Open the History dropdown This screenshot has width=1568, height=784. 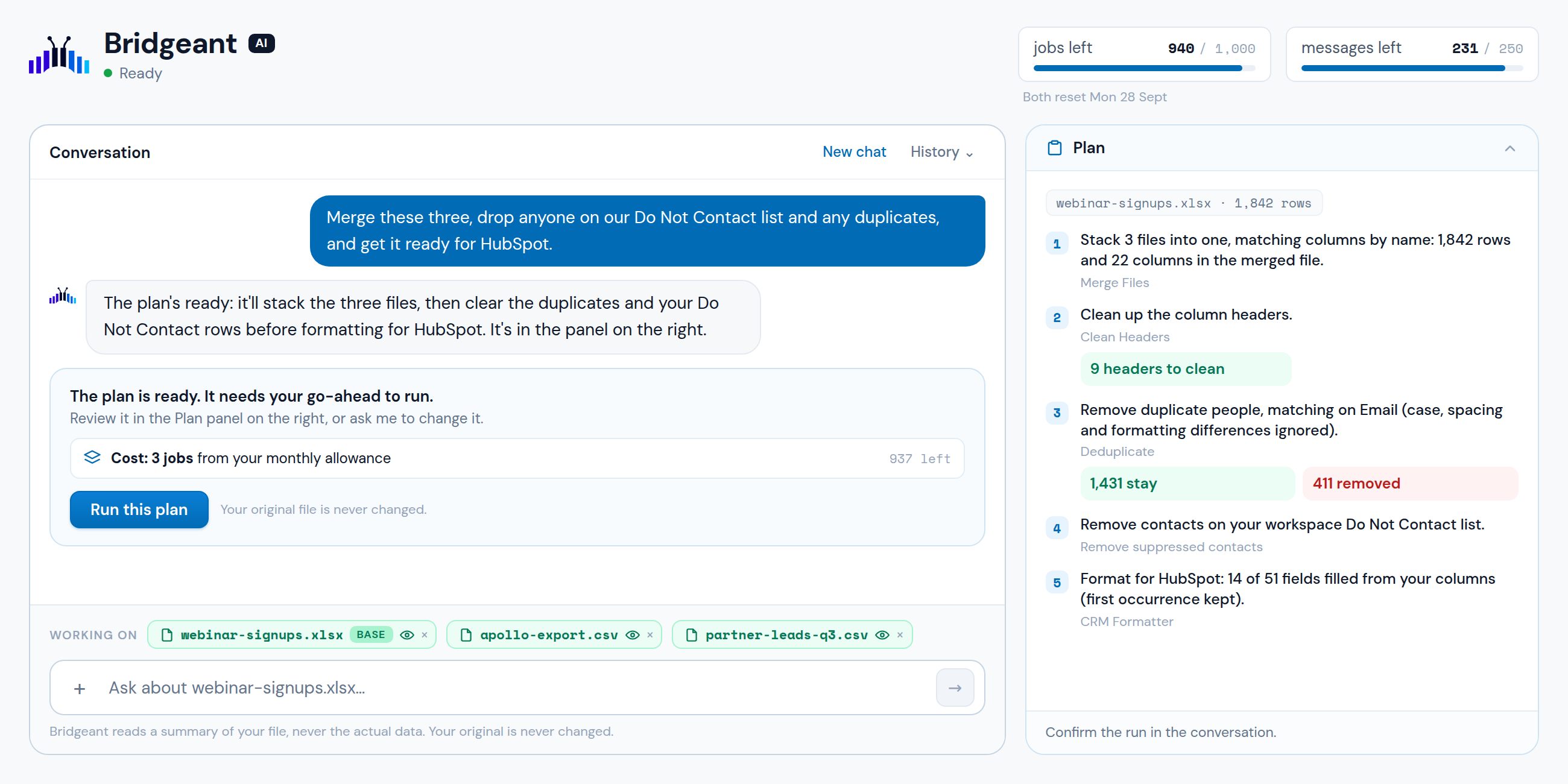(x=941, y=152)
